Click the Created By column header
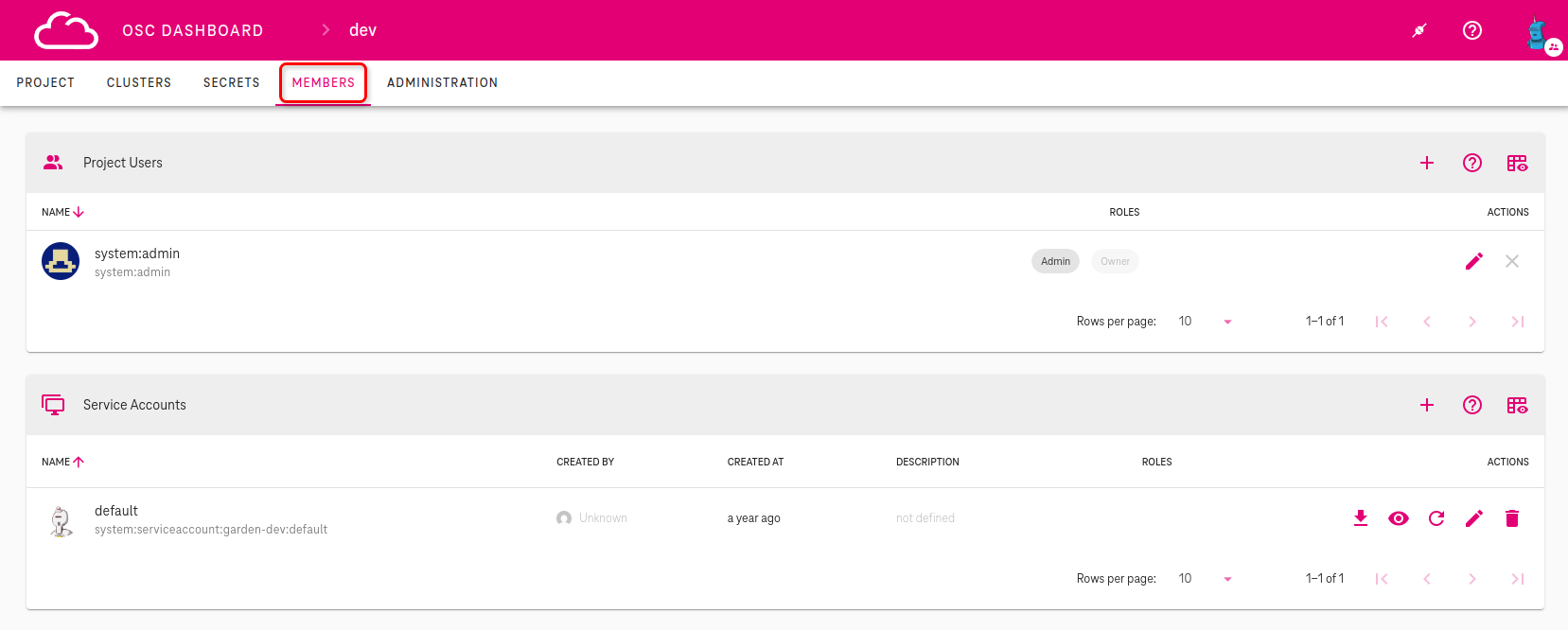 (586, 462)
